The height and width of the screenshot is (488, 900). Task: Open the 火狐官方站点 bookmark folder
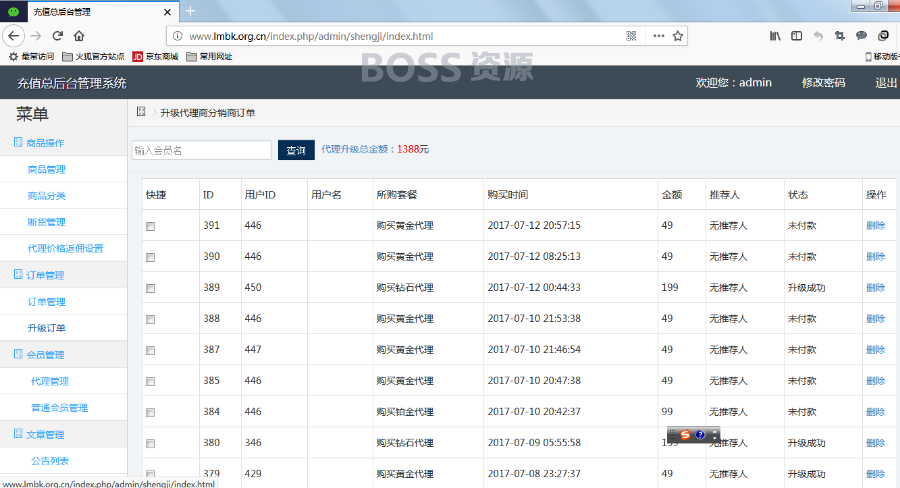(93, 56)
